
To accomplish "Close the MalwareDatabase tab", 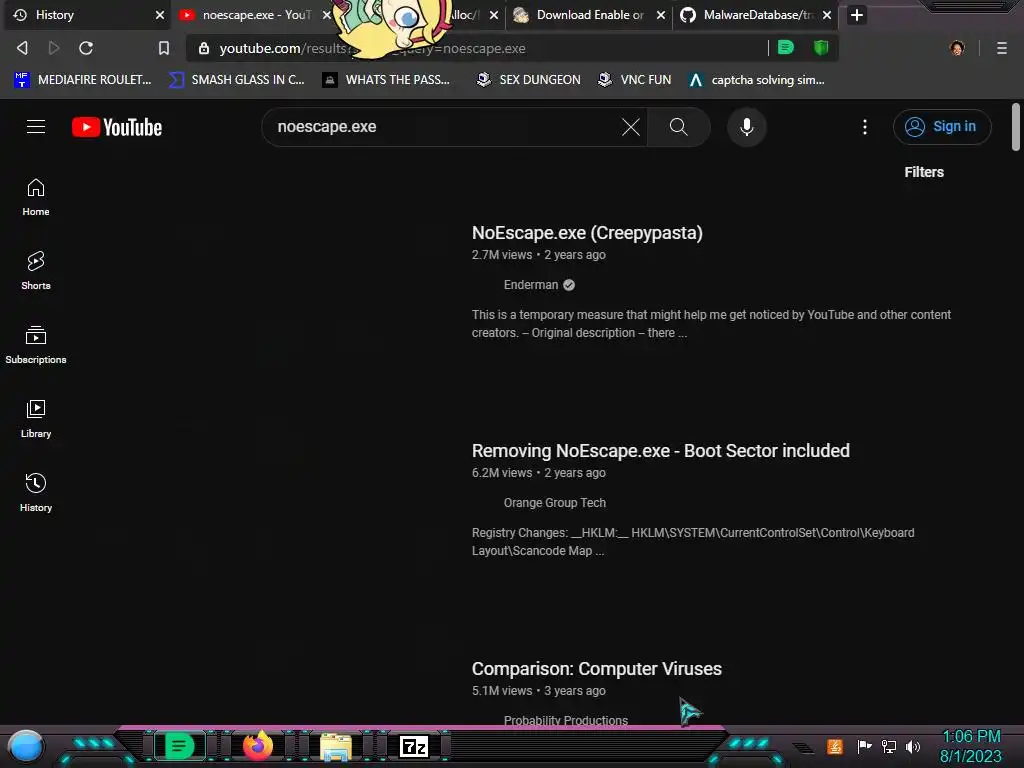I will (827, 15).
